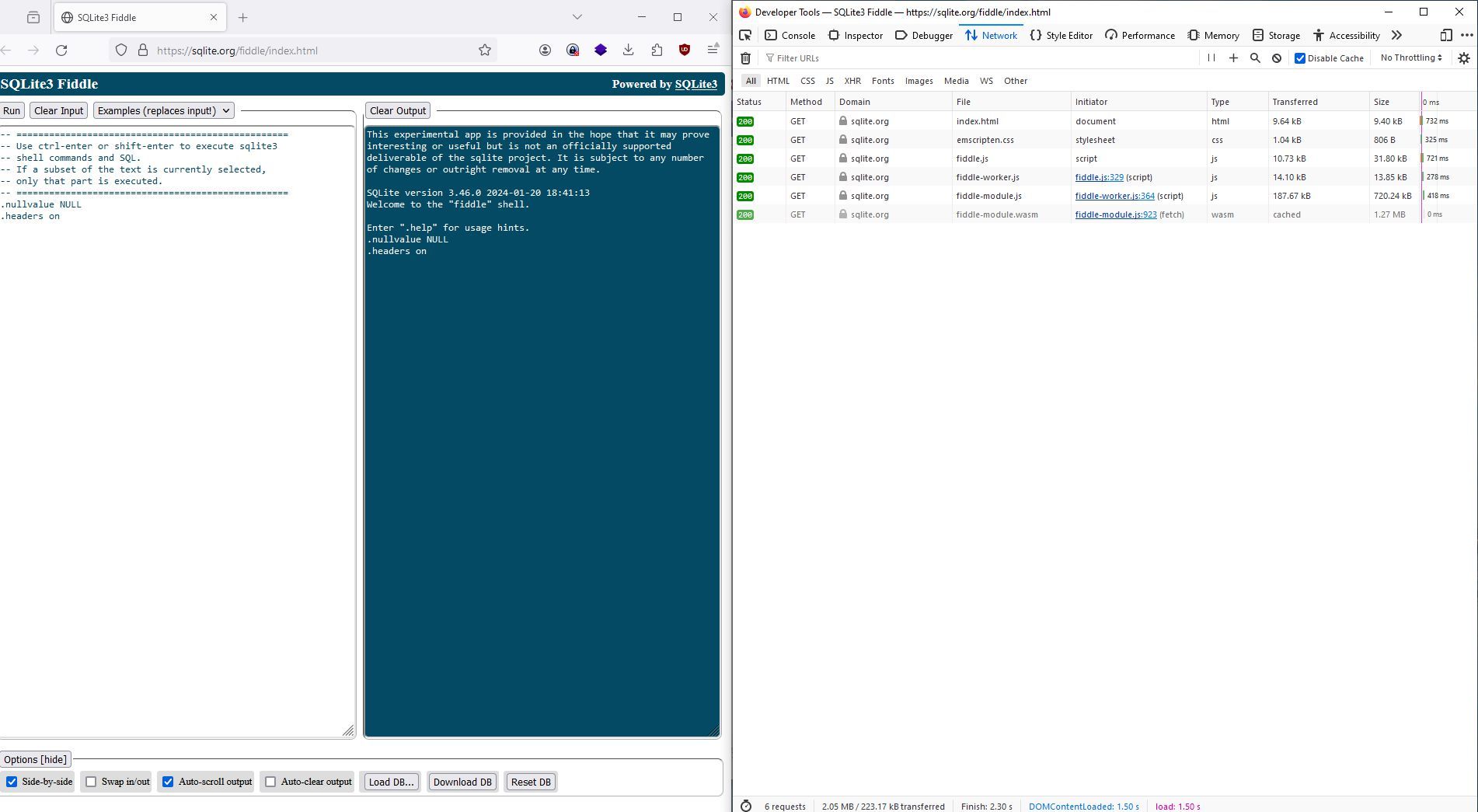Switch to the Performance tab
1478x812 pixels.
click(1139, 35)
